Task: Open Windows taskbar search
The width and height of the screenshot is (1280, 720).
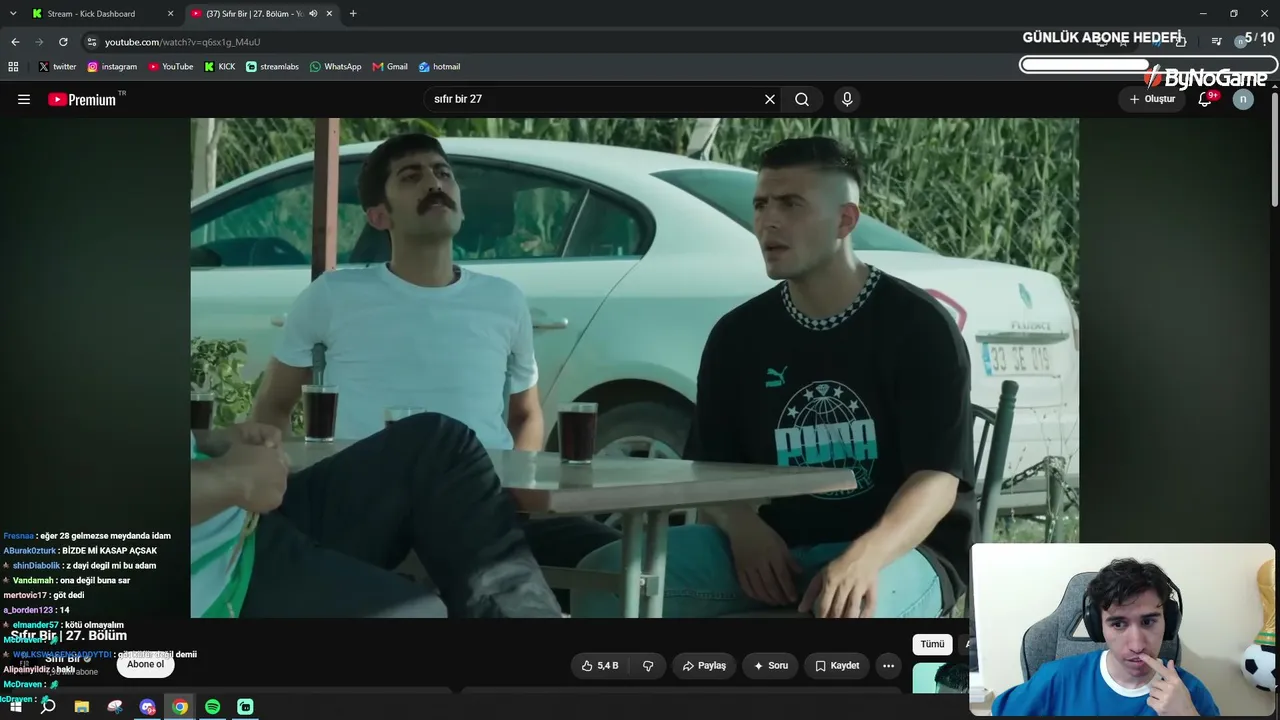Action: coord(48,707)
